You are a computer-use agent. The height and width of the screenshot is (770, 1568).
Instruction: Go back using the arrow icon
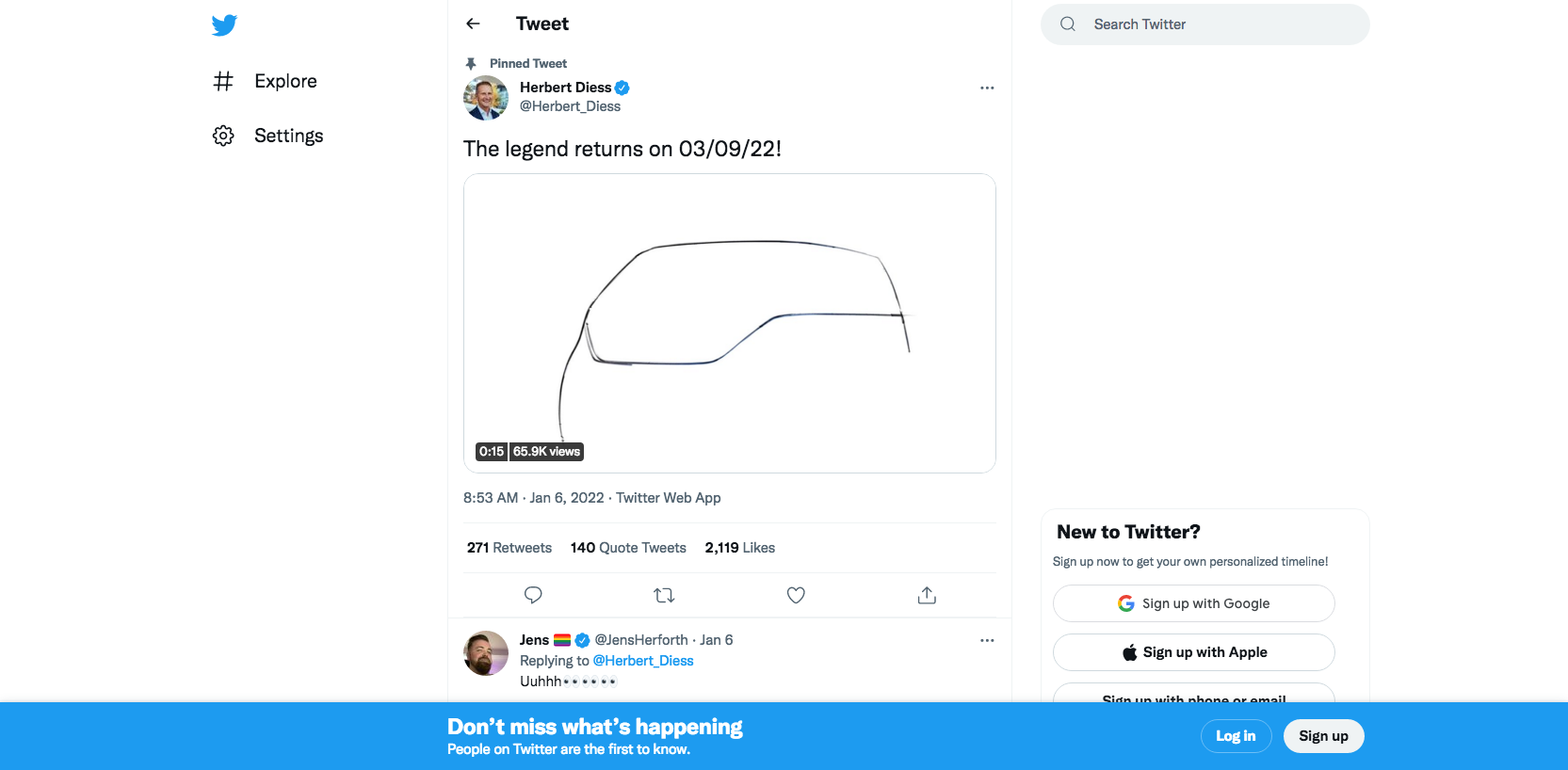(x=474, y=24)
